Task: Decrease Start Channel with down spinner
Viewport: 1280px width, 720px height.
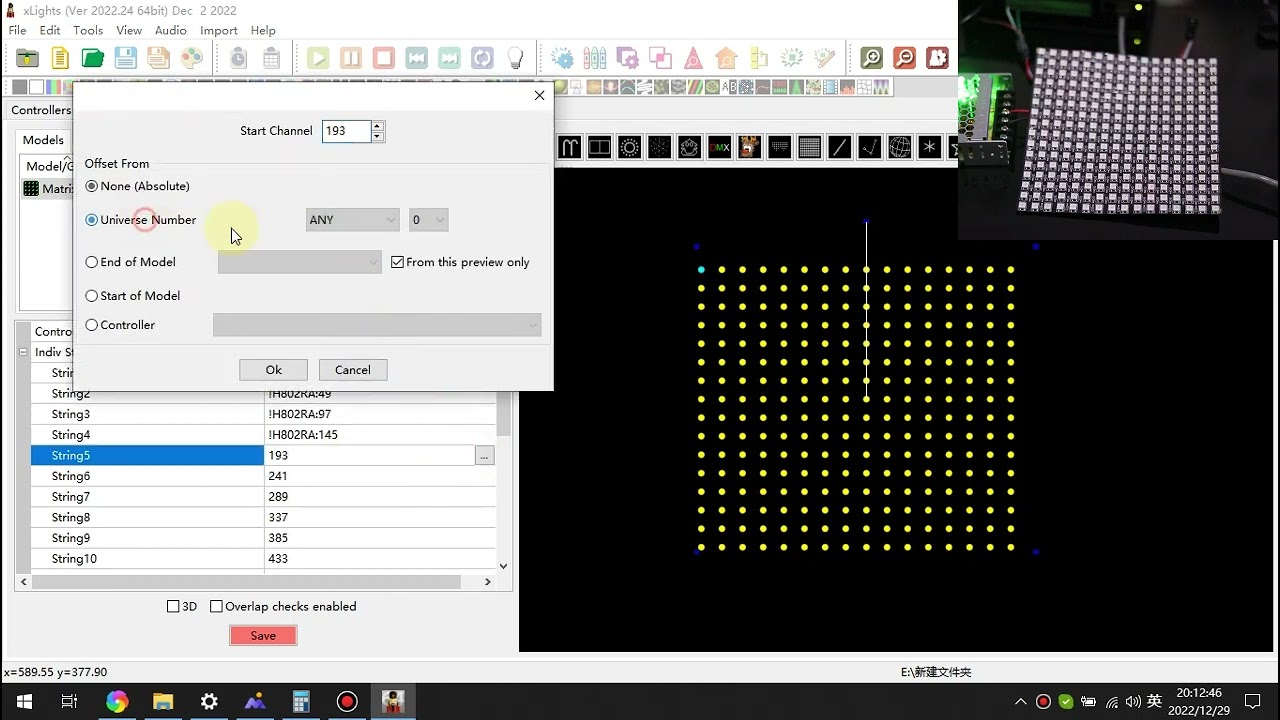Action: (377, 136)
